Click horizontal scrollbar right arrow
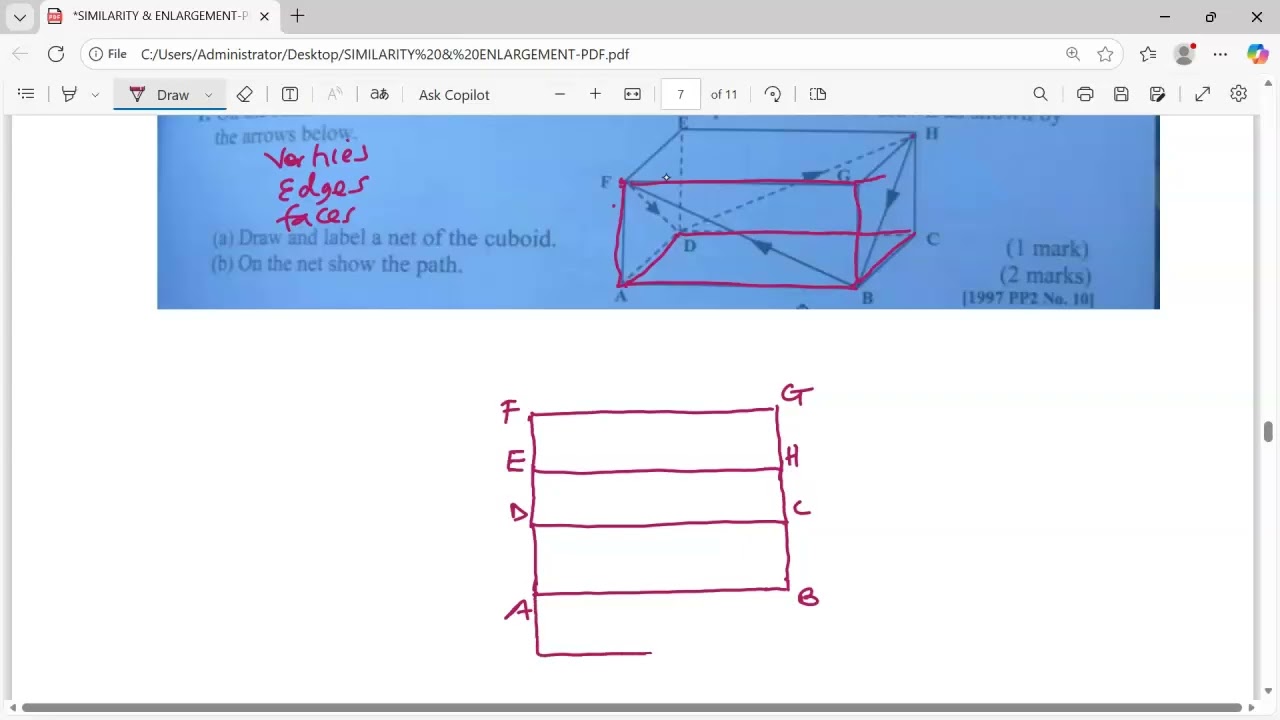The image size is (1280, 720). 1251,708
